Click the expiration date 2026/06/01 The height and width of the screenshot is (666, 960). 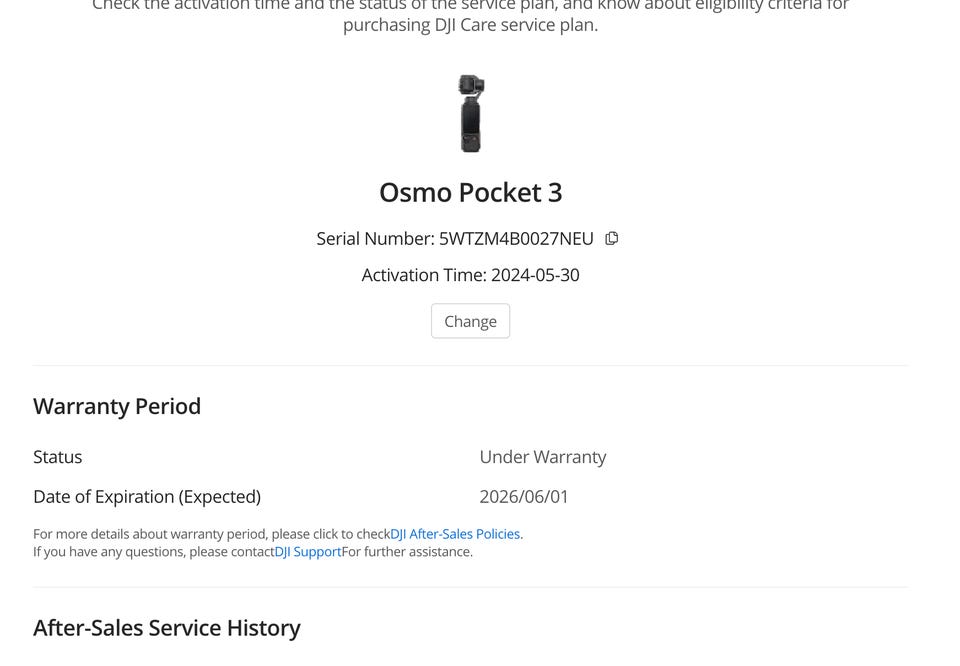click(524, 497)
